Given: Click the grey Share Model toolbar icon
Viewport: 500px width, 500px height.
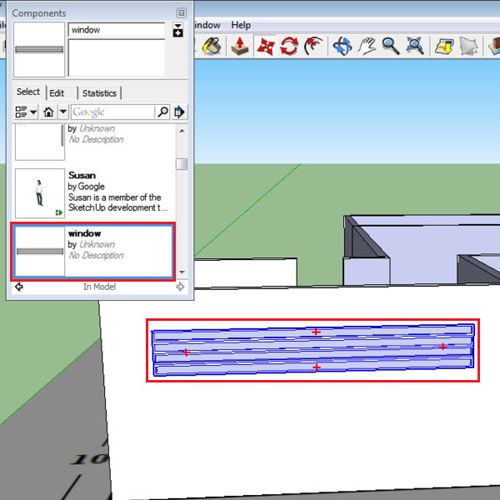Looking at the screenshot, I should [469, 46].
